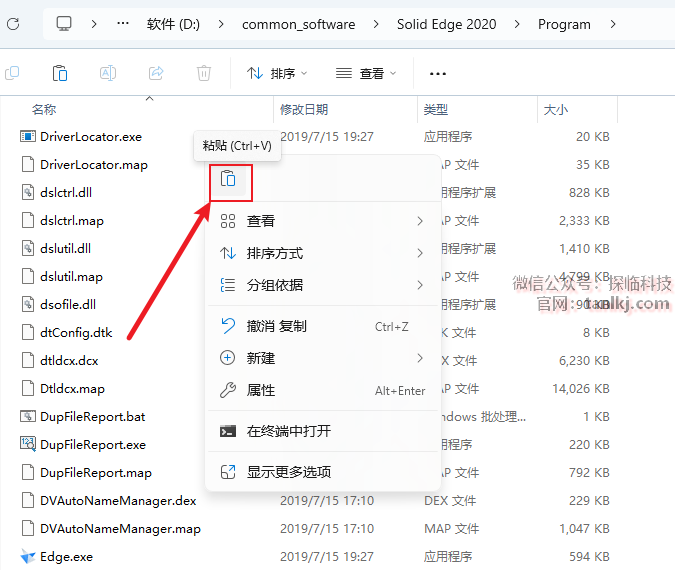Click the dsofile.dll file icon
675x578 pixels.
coord(28,304)
